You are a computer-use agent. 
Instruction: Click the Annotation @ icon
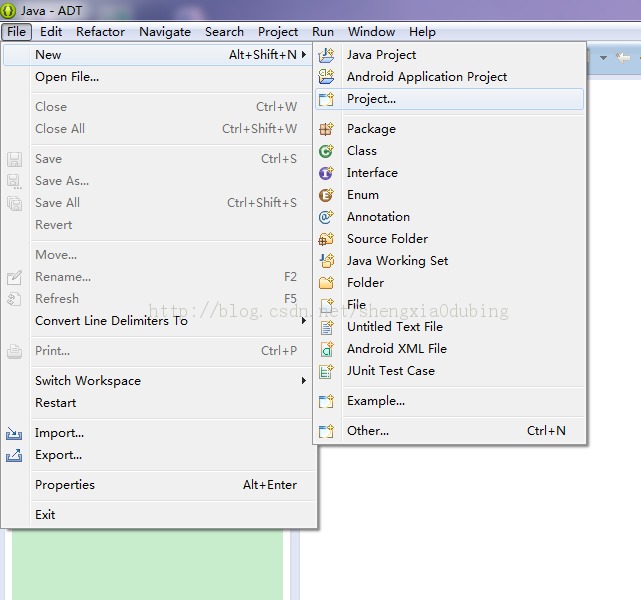click(x=326, y=217)
